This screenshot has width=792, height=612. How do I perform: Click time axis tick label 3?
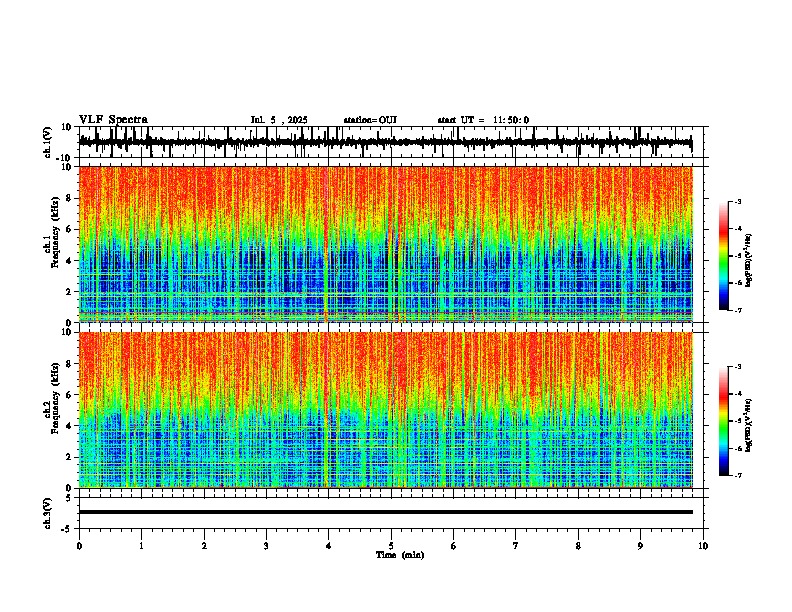(x=266, y=546)
